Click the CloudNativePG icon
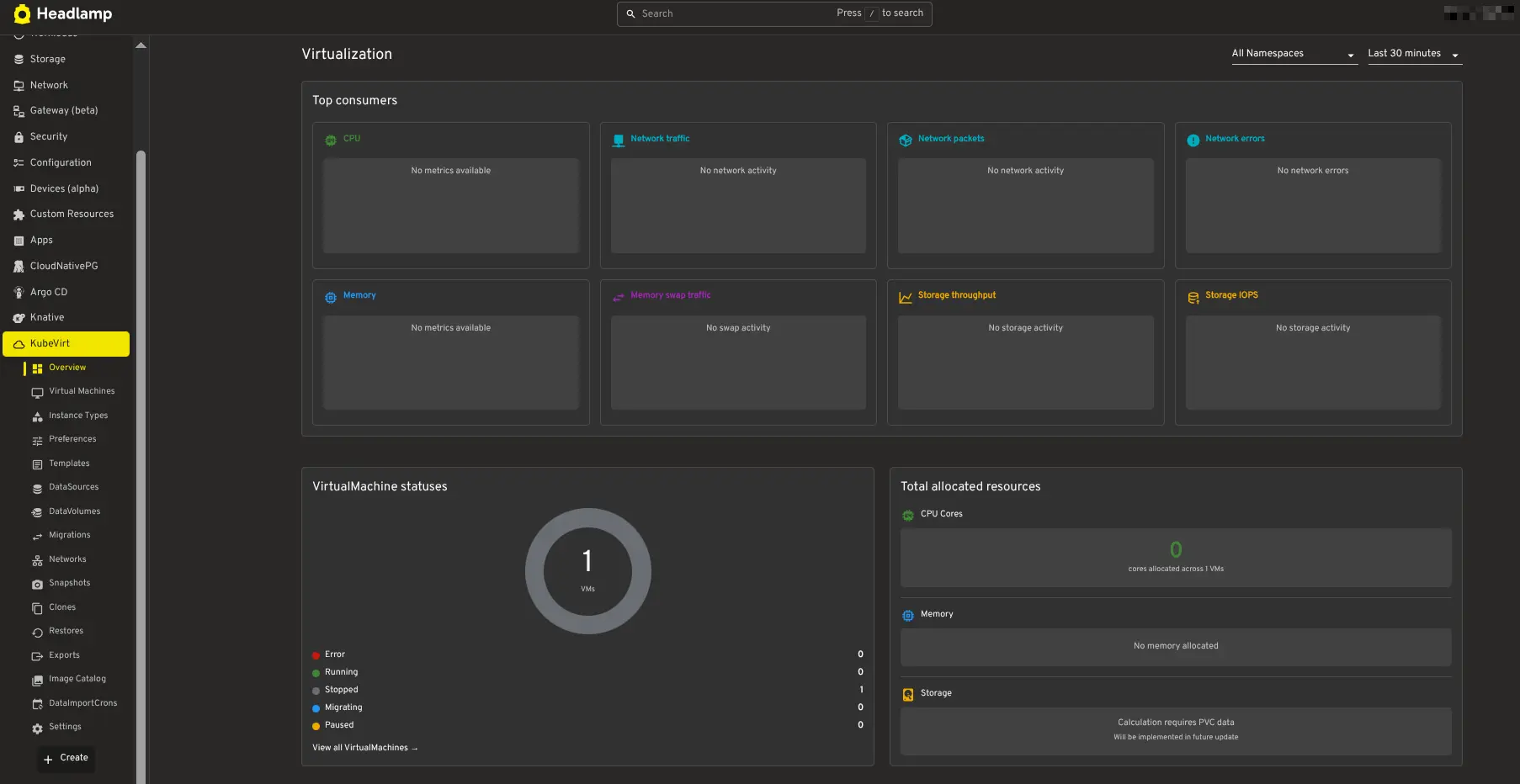 pos(19,267)
